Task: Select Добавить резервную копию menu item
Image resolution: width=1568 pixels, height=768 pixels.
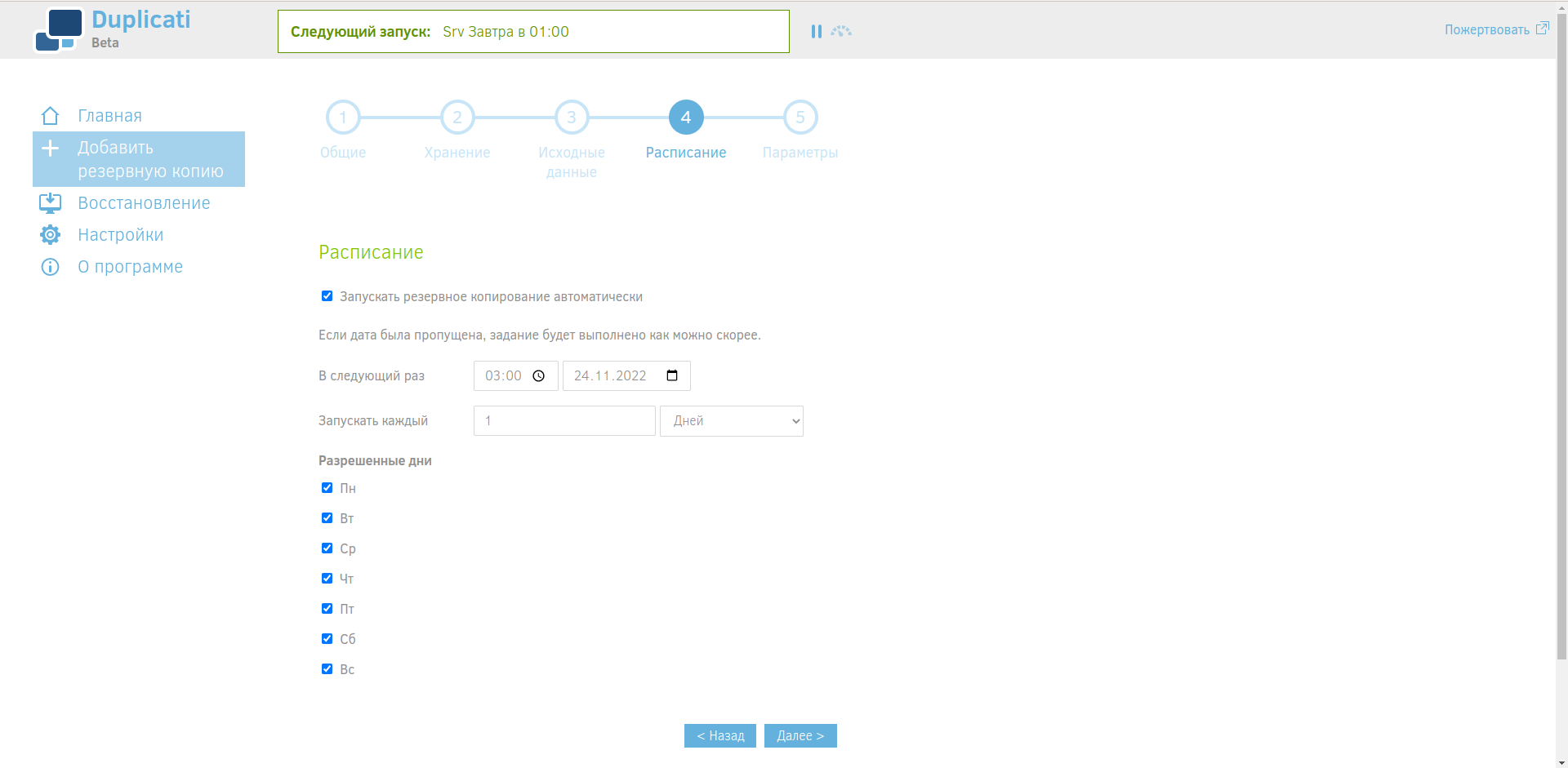Action: 139,159
